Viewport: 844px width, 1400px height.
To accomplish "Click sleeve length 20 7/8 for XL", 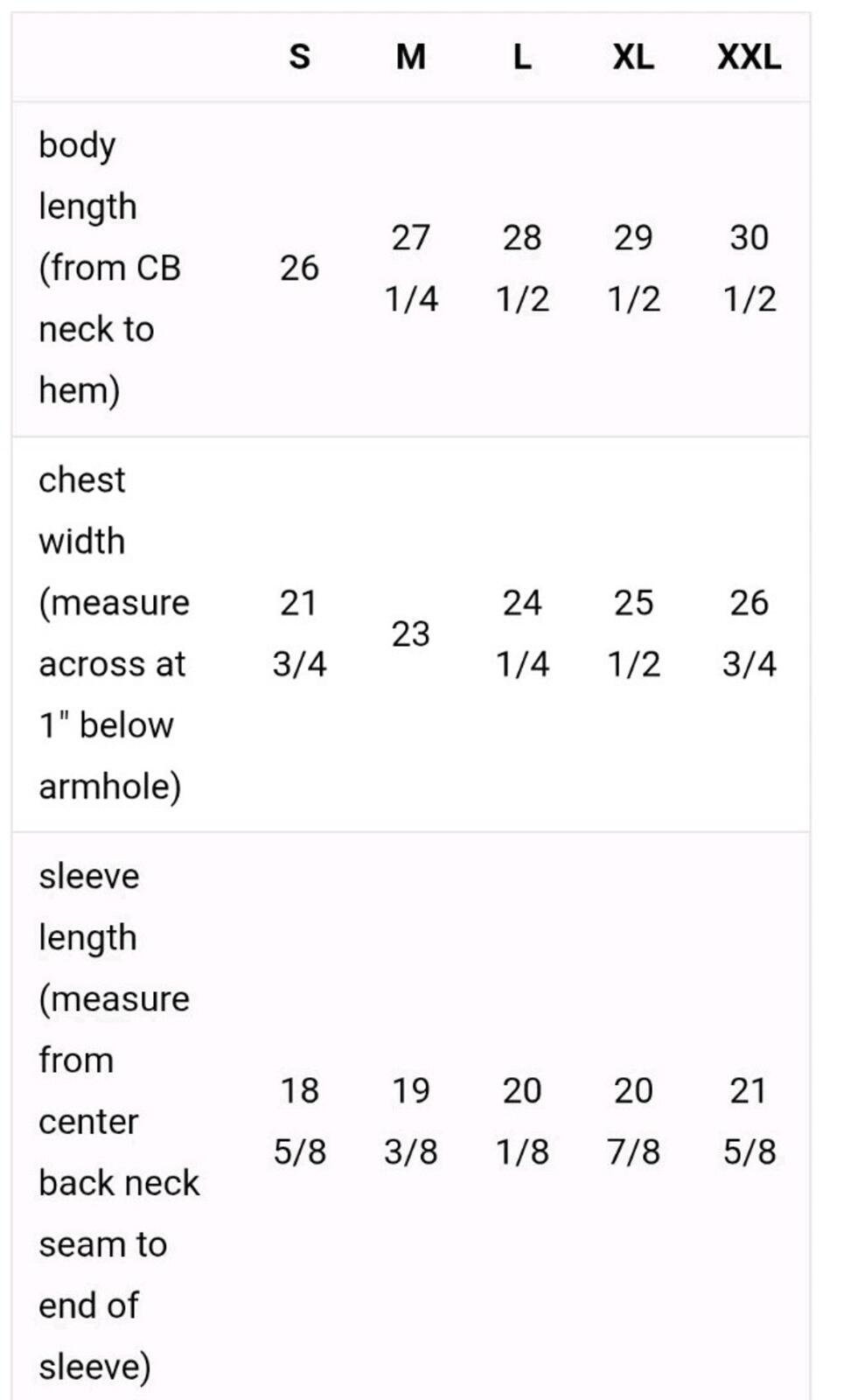I will pos(633,1121).
